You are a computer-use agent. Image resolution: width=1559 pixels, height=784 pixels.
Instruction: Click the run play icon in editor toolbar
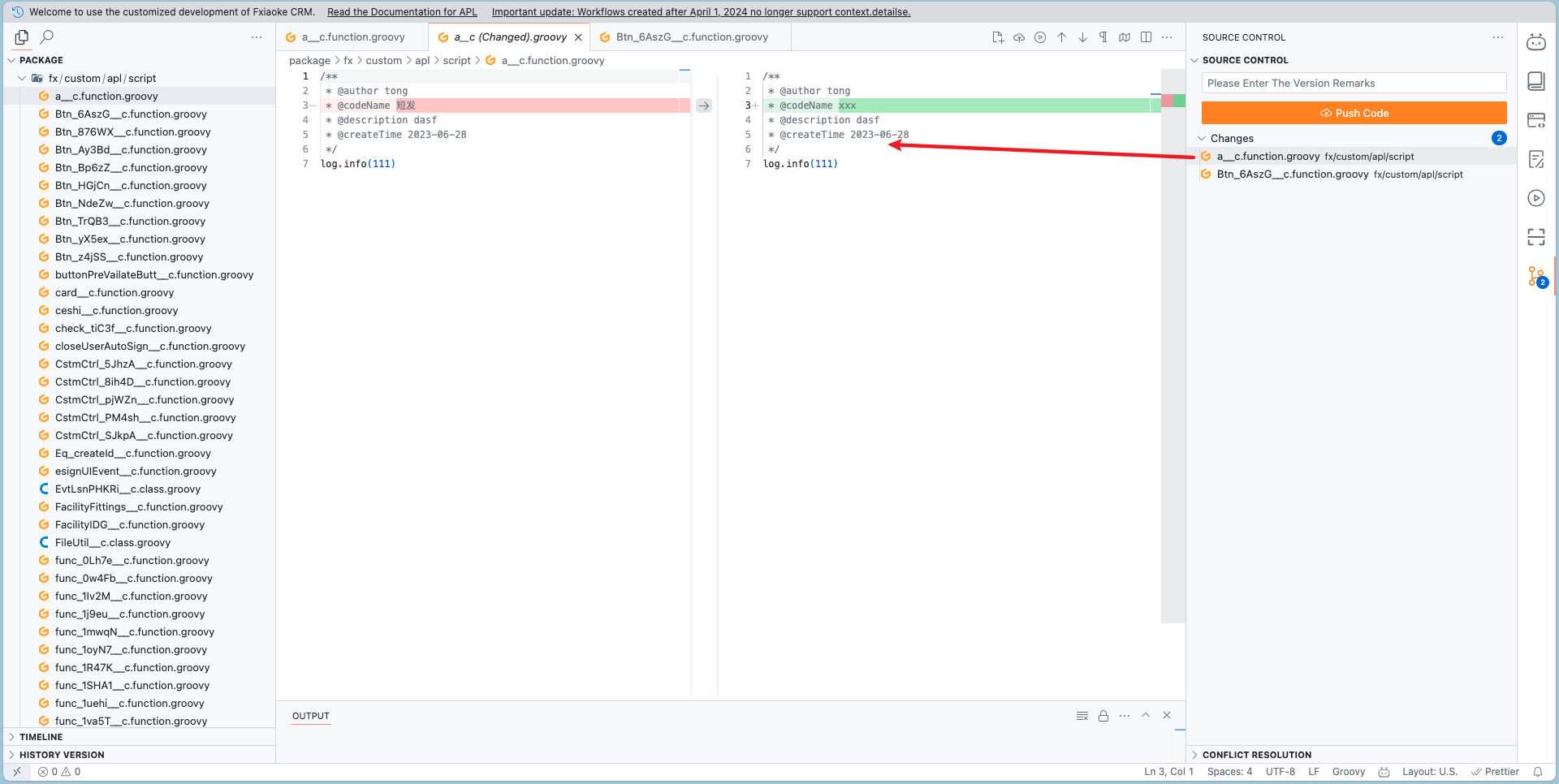click(x=1040, y=37)
